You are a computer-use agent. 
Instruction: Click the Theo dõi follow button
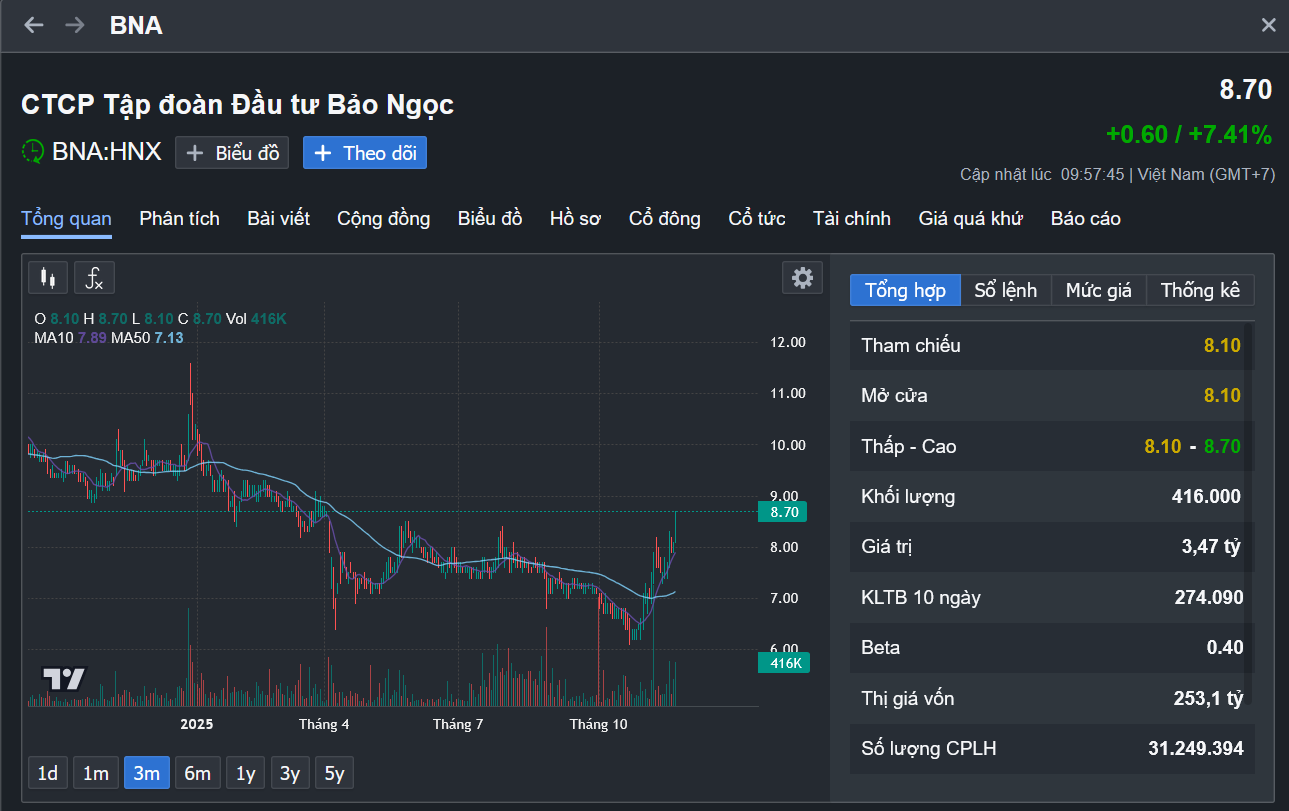[x=365, y=153]
